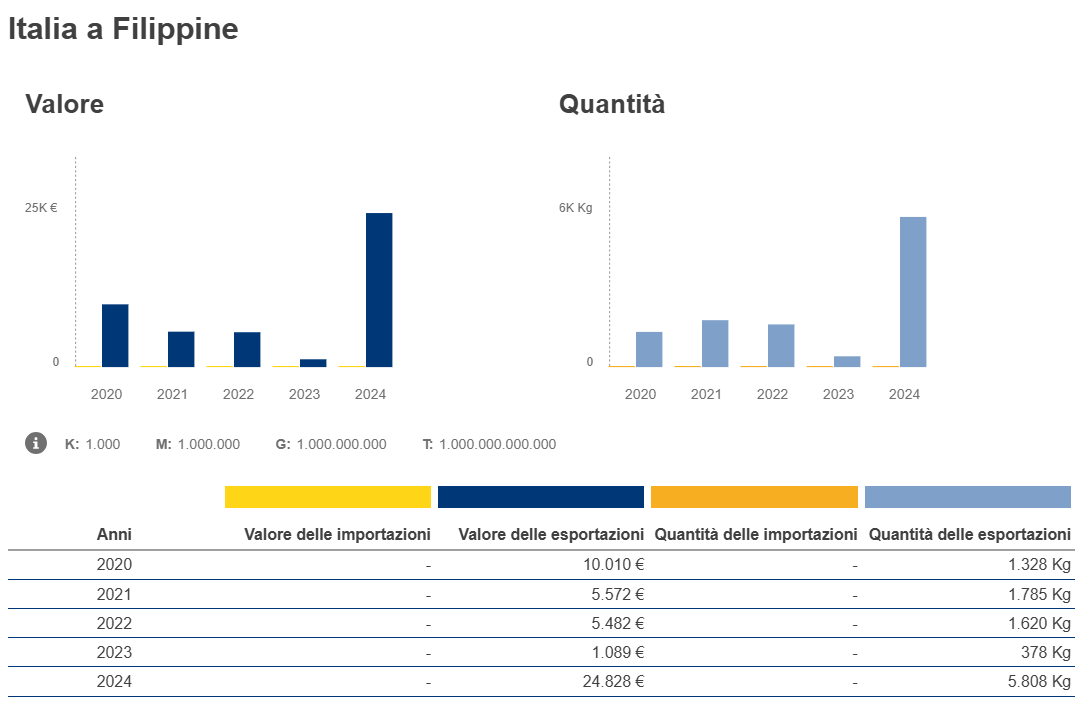Click the Quantità delle esportazioni column header
Viewport: 1082px width, 701px height.
pos(969,535)
